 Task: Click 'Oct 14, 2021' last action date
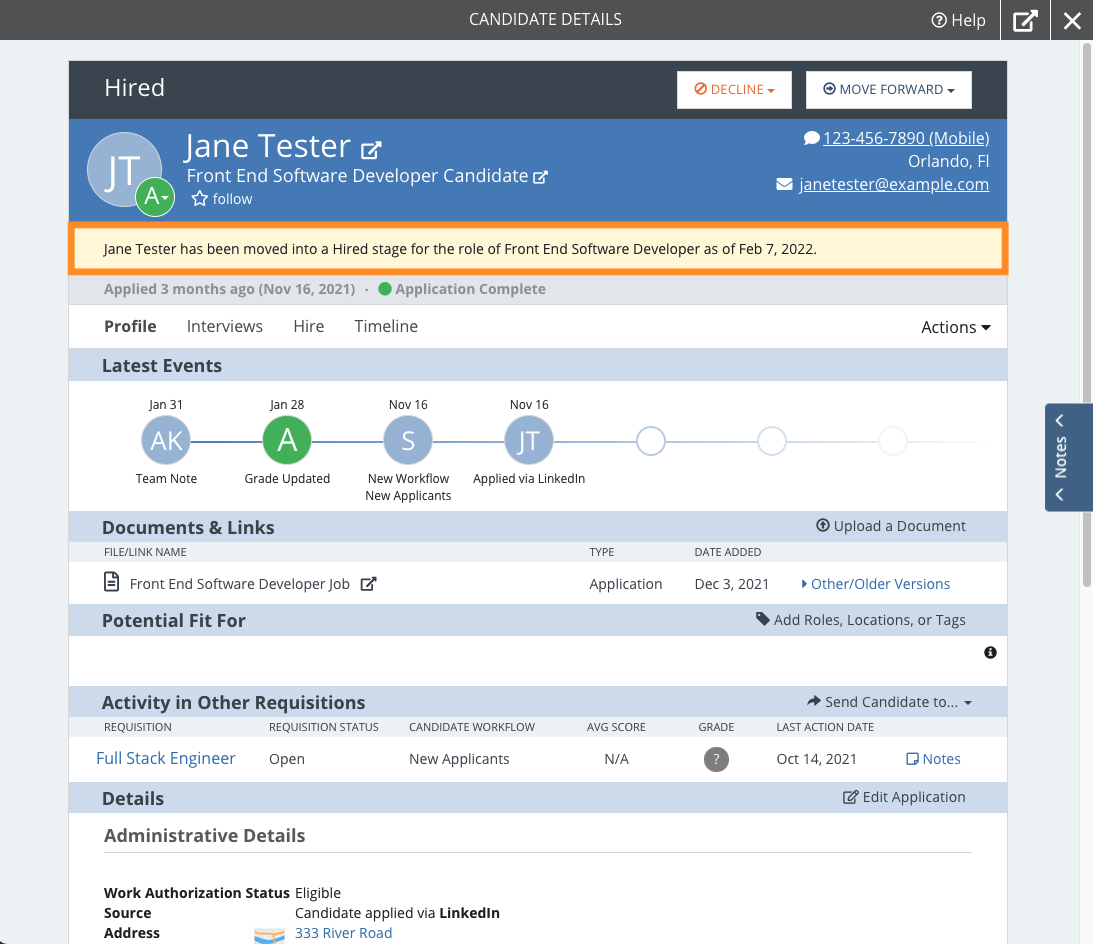[x=816, y=759]
